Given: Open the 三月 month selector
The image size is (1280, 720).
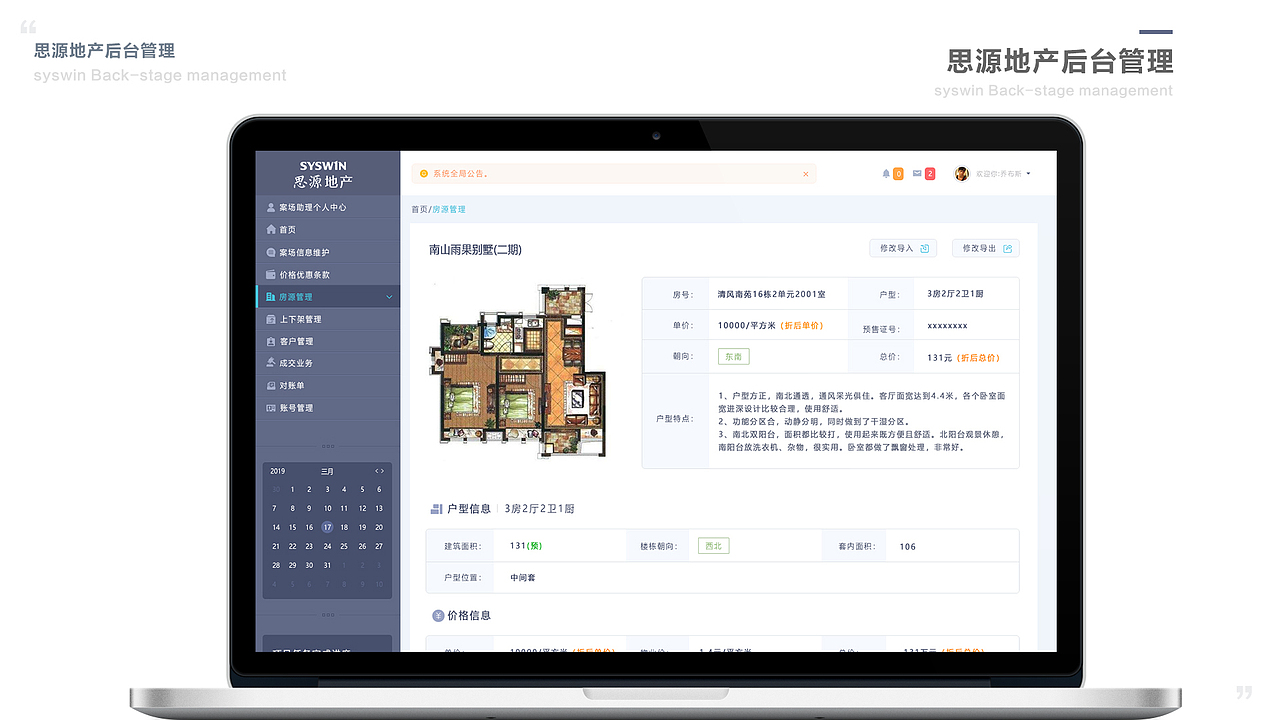Looking at the screenshot, I should click(x=327, y=471).
